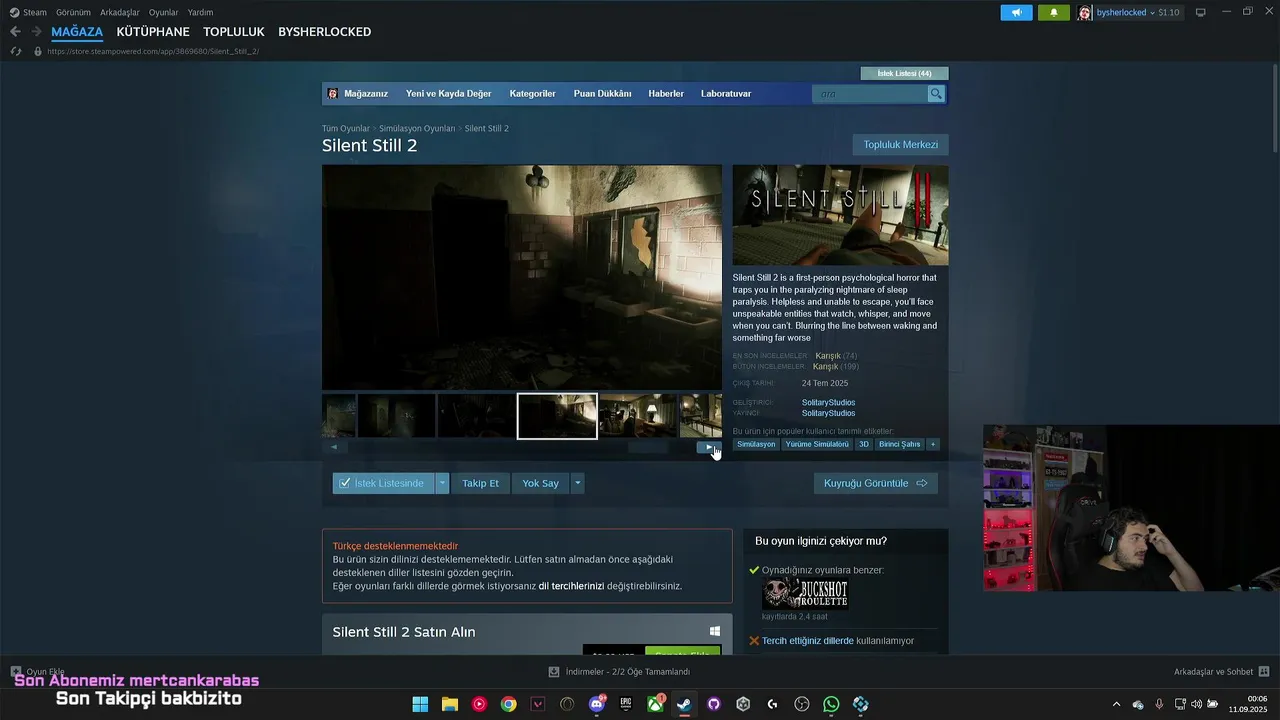Click the store search field
1280x720 pixels.
click(x=870, y=93)
